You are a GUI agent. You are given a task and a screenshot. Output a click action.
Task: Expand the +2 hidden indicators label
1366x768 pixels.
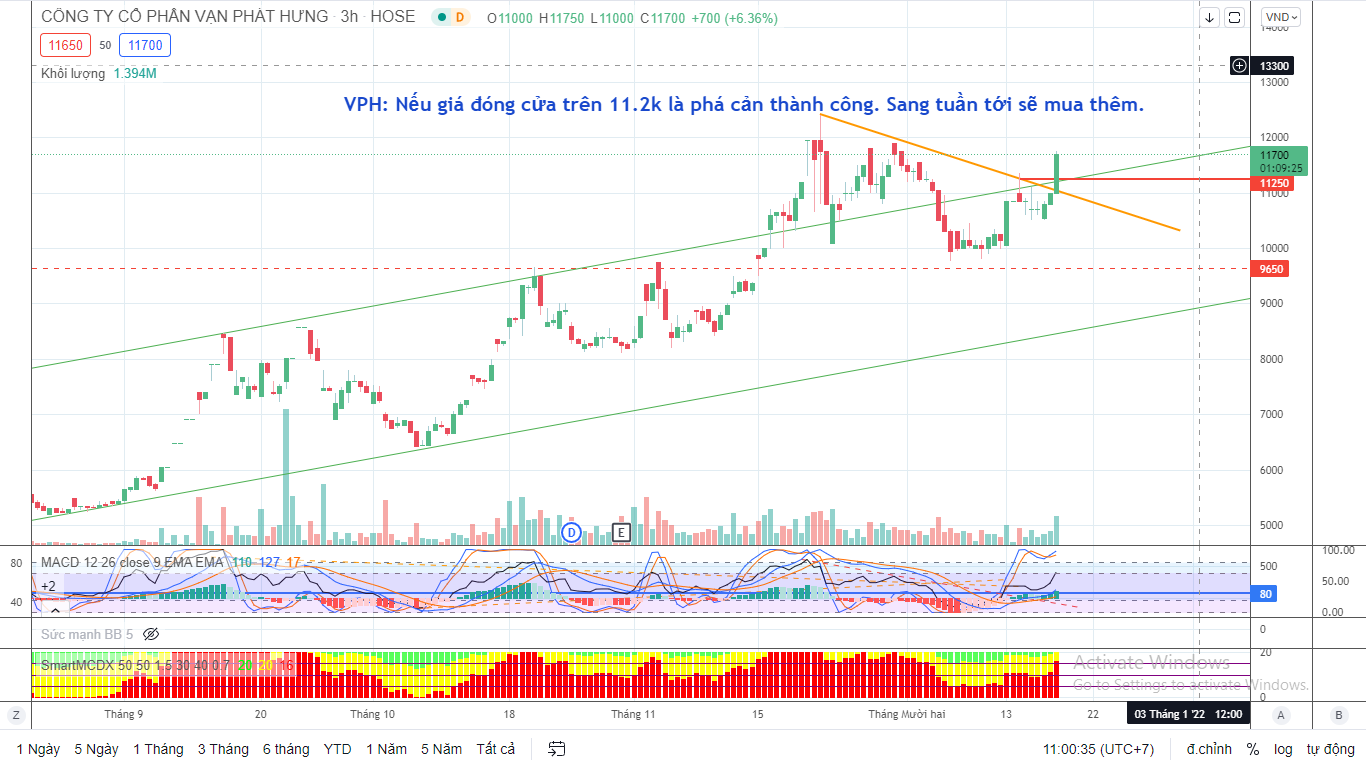coord(48,587)
